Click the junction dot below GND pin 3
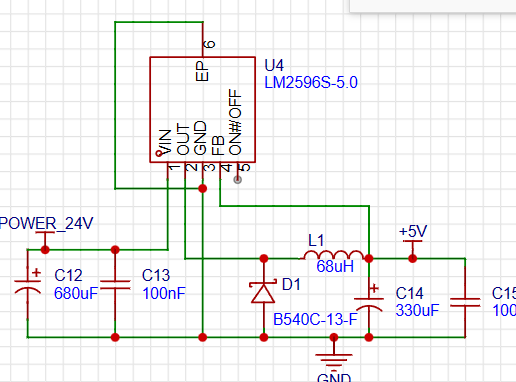The width and height of the screenshot is (516, 382). 202,189
